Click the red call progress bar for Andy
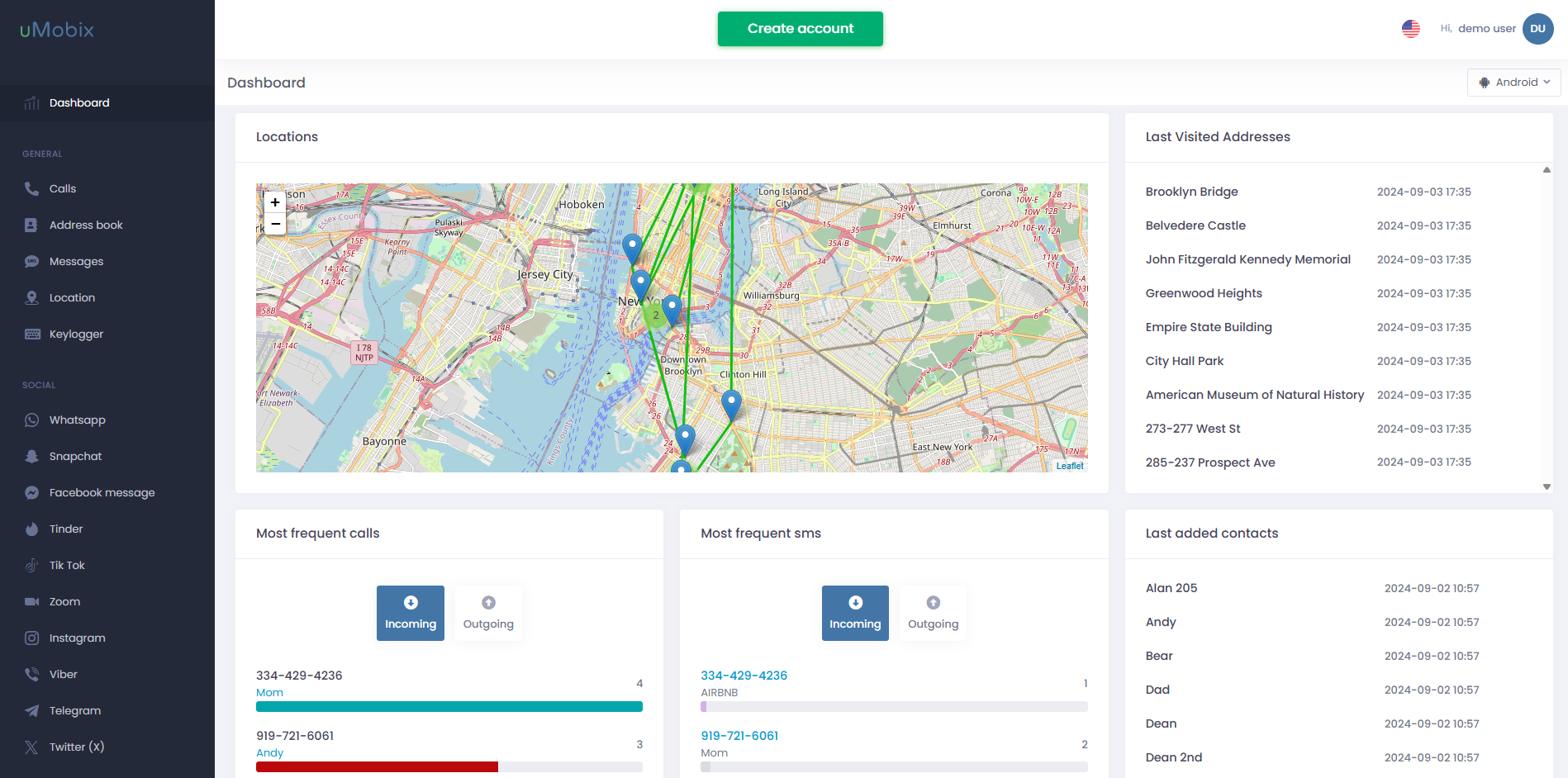1568x778 pixels. tap(377, 767)
